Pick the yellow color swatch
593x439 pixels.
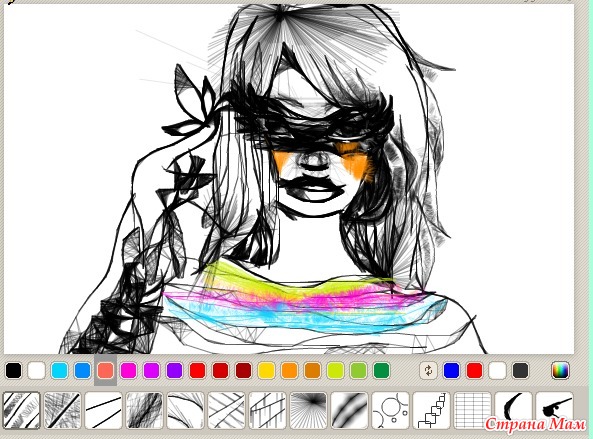[267, 370]
